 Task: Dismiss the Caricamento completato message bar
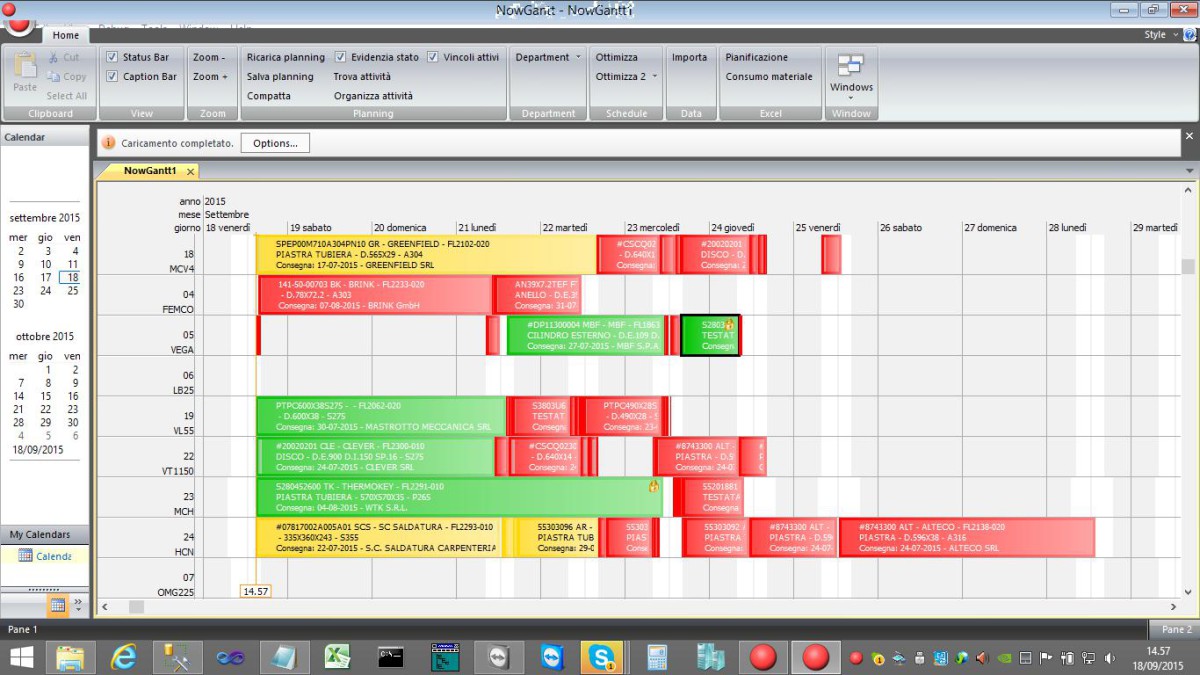(x=1189, y=136)
